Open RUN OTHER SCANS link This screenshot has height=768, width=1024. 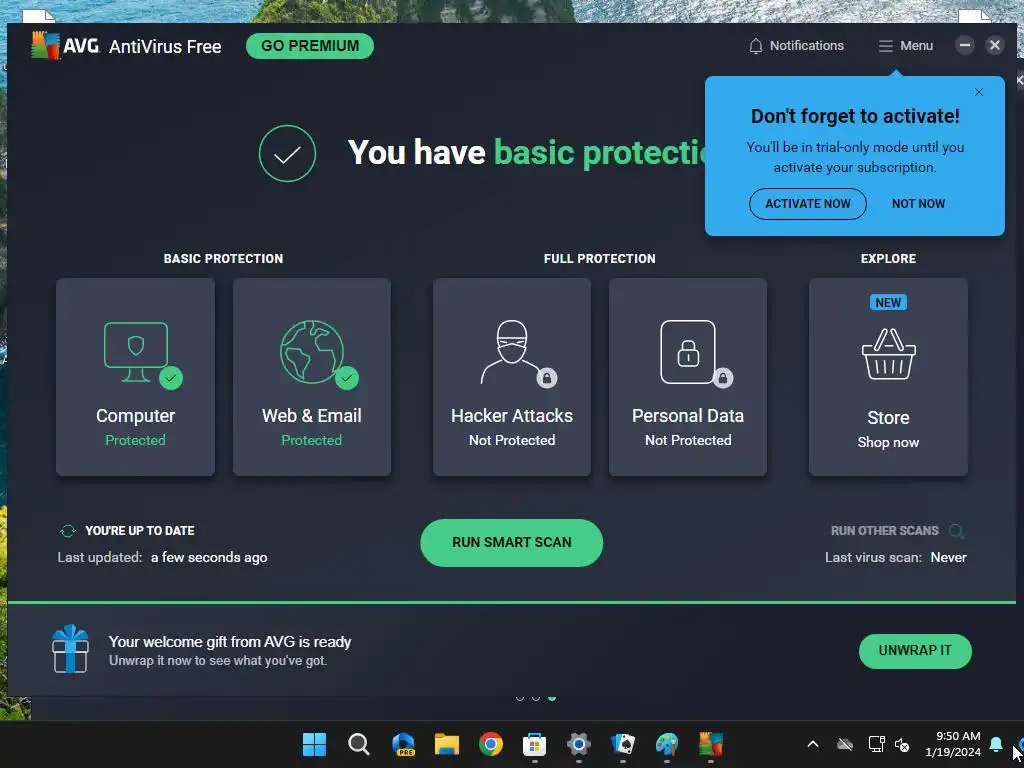pyautogui.click(x=884, y=531)
